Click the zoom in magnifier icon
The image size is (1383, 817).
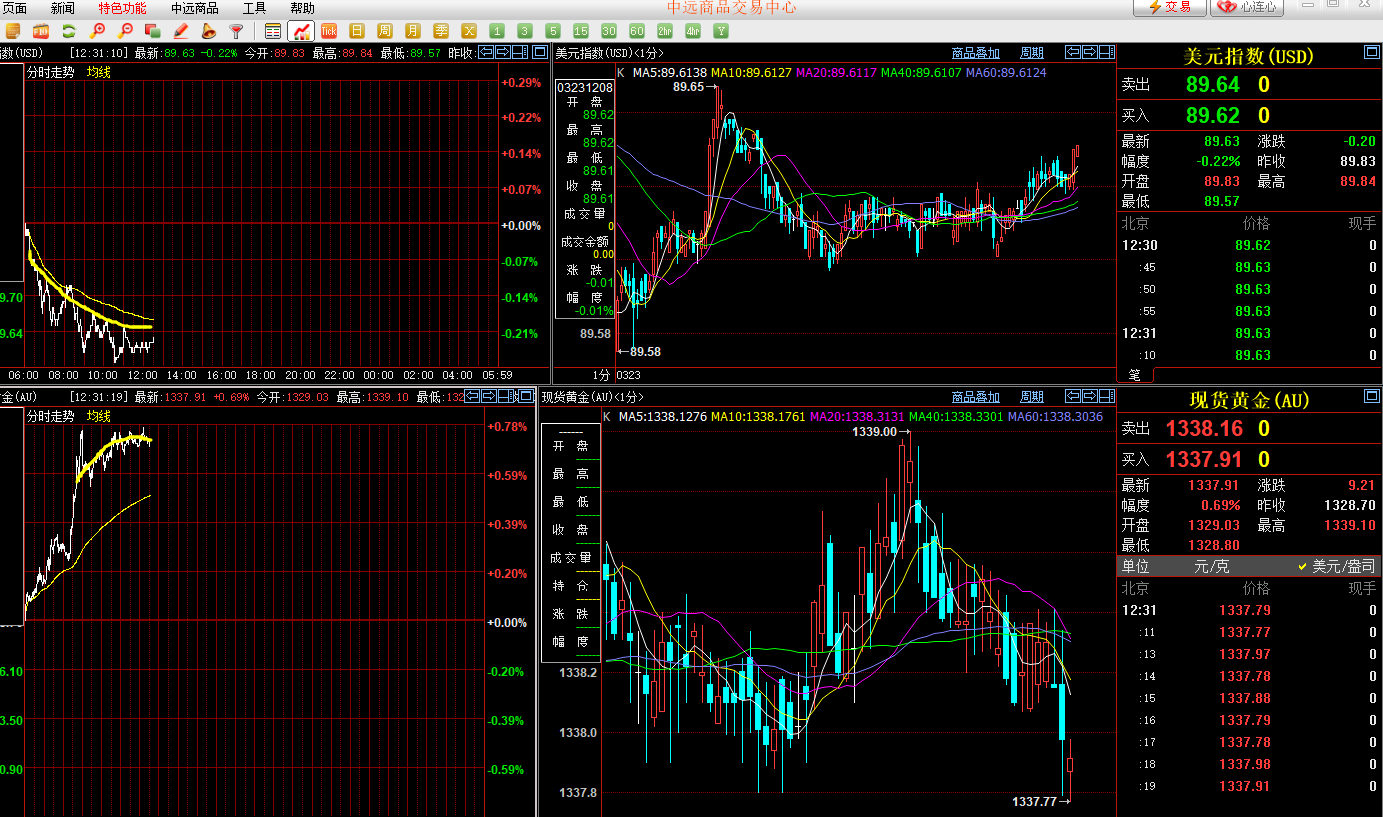(x=97, y=31)
